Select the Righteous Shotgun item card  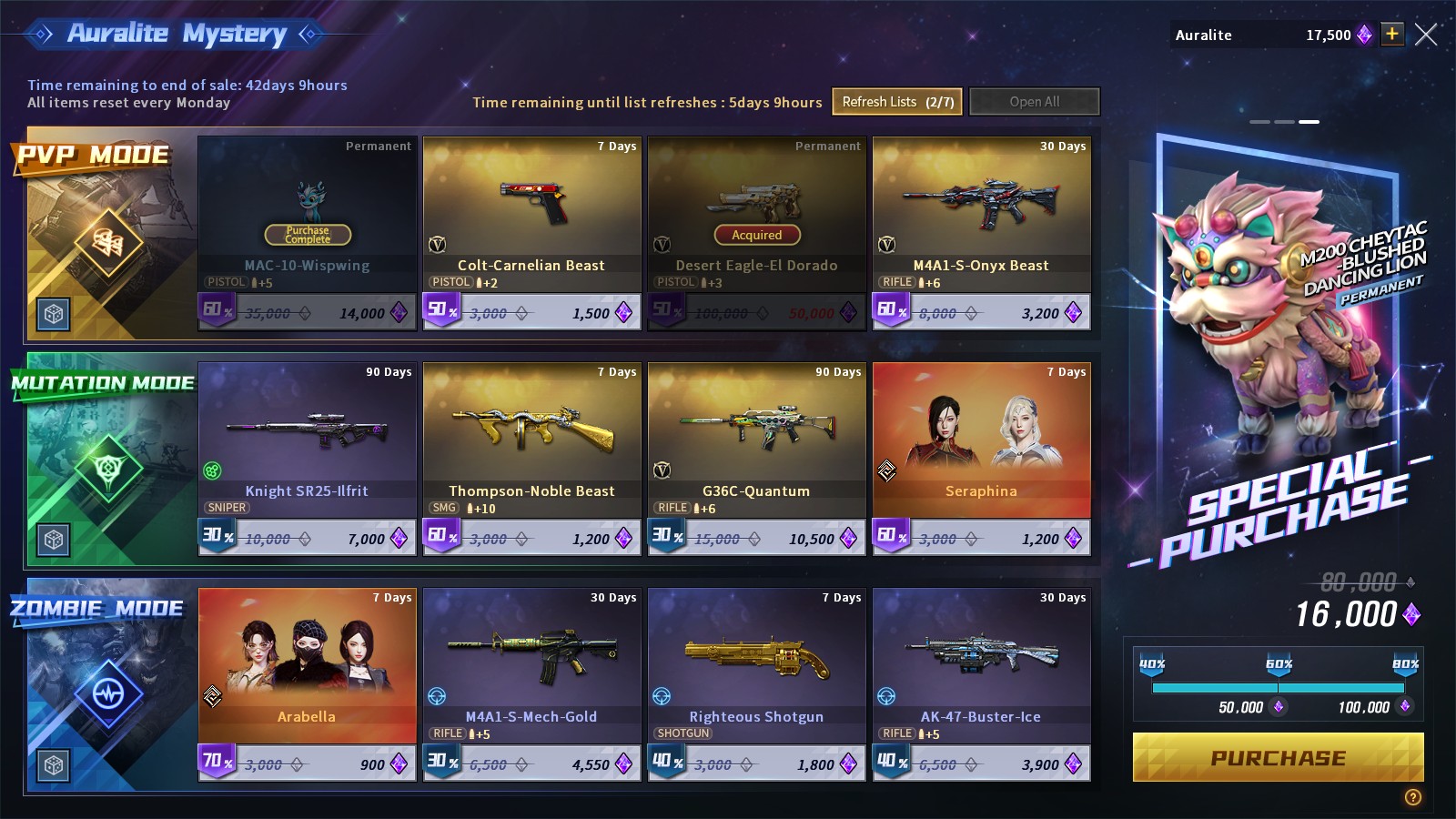click(757, 684)
